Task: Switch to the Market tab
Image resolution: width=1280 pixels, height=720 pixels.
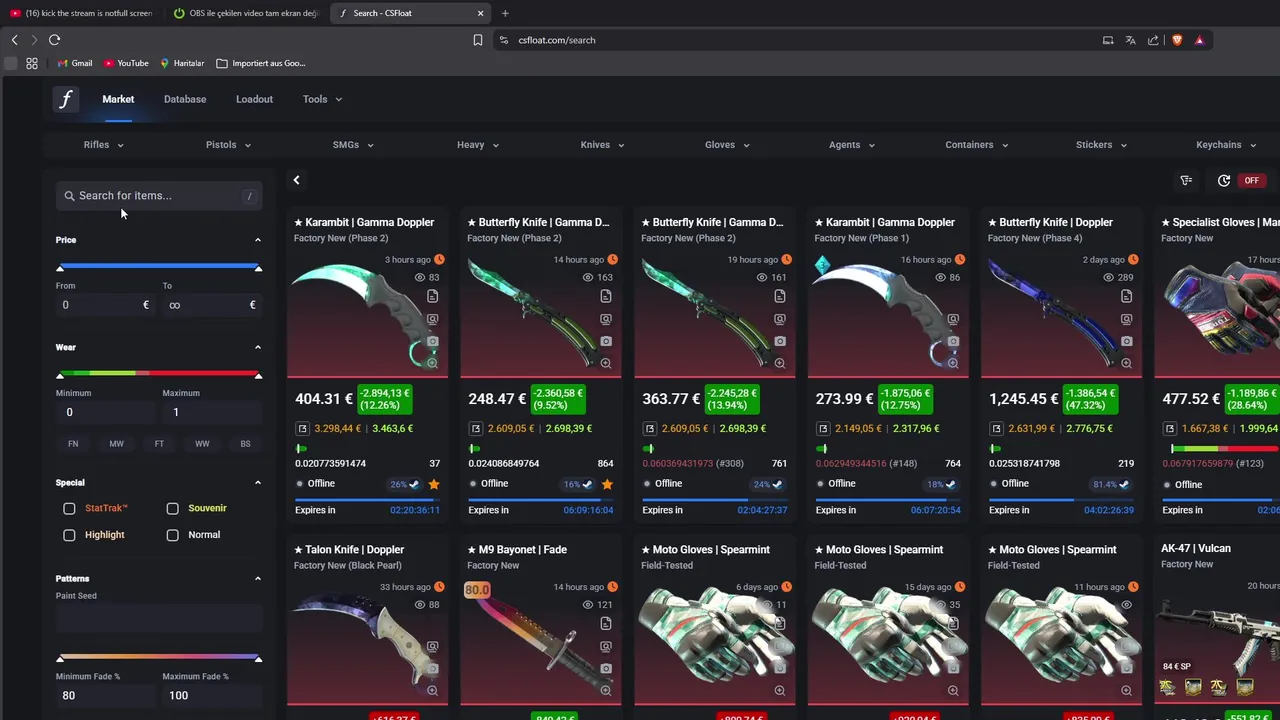Action: click(x=118, y=99)
